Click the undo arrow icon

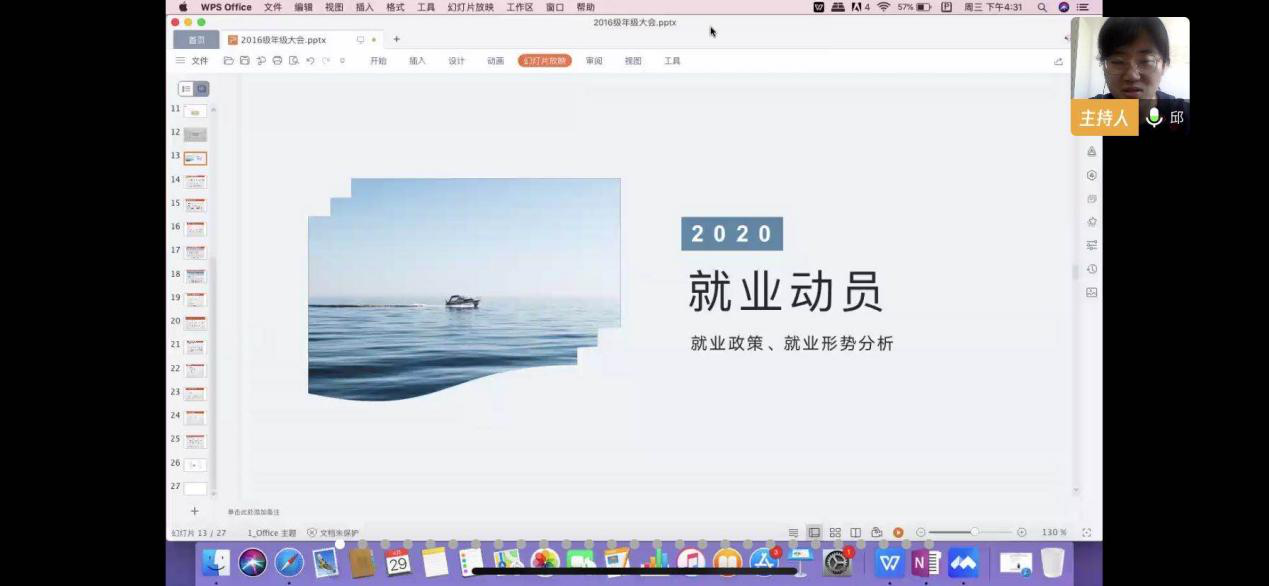pyautogui.click(x=310, y=61)
